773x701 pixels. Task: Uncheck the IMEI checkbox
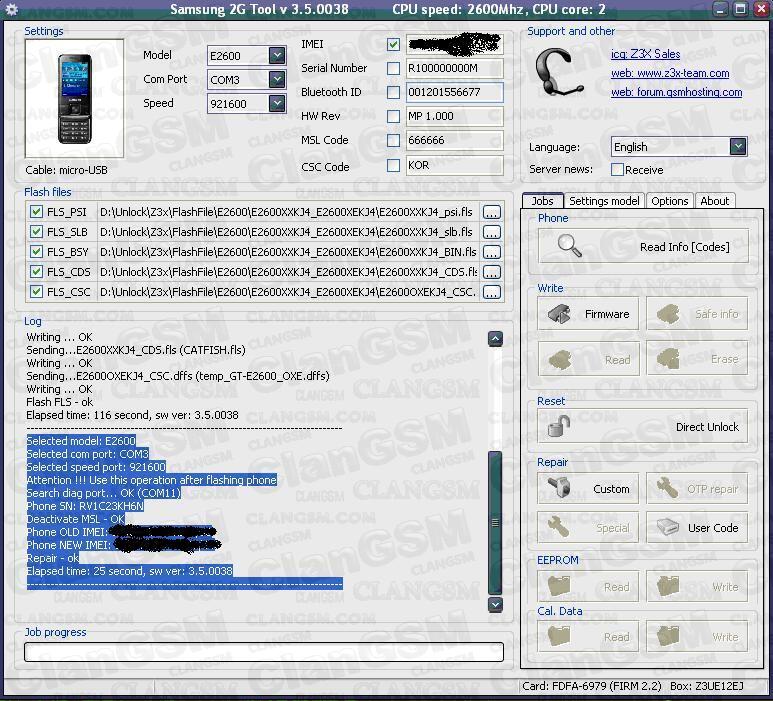393,44
